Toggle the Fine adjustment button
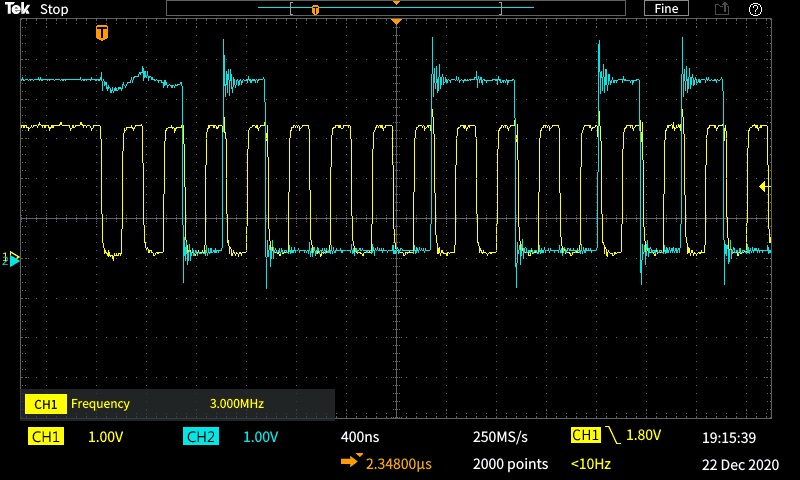 pyautogui.click(x=666, y=9)
